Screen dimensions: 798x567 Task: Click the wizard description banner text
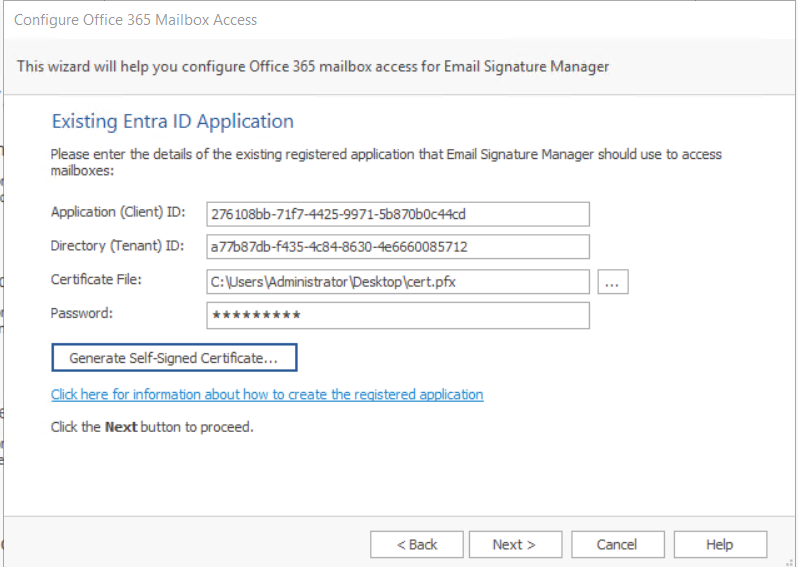tap(313, 67)
